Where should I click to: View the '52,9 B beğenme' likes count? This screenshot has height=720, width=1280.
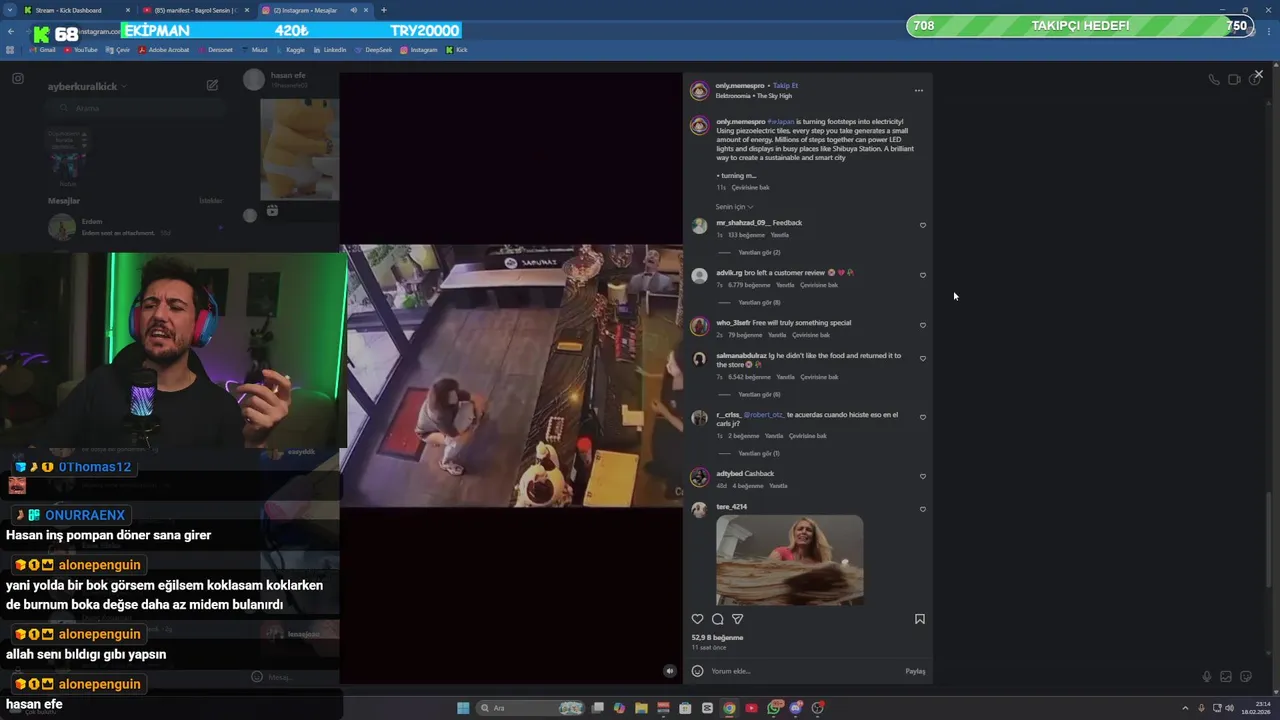(x=717, y=637)
